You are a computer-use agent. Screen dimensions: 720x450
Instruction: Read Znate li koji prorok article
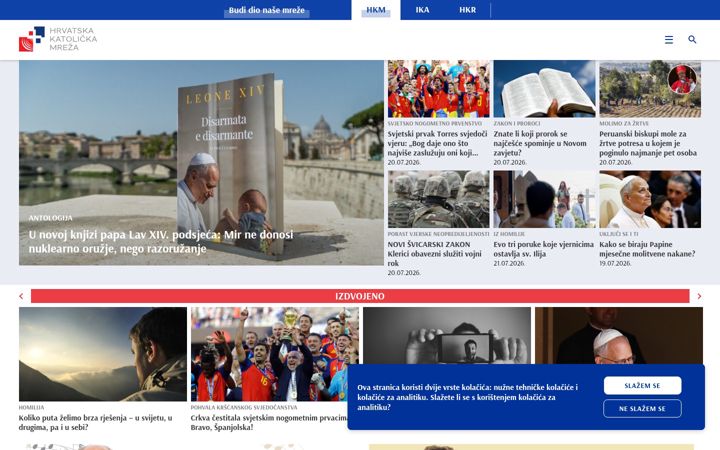[x=540, y=143]
